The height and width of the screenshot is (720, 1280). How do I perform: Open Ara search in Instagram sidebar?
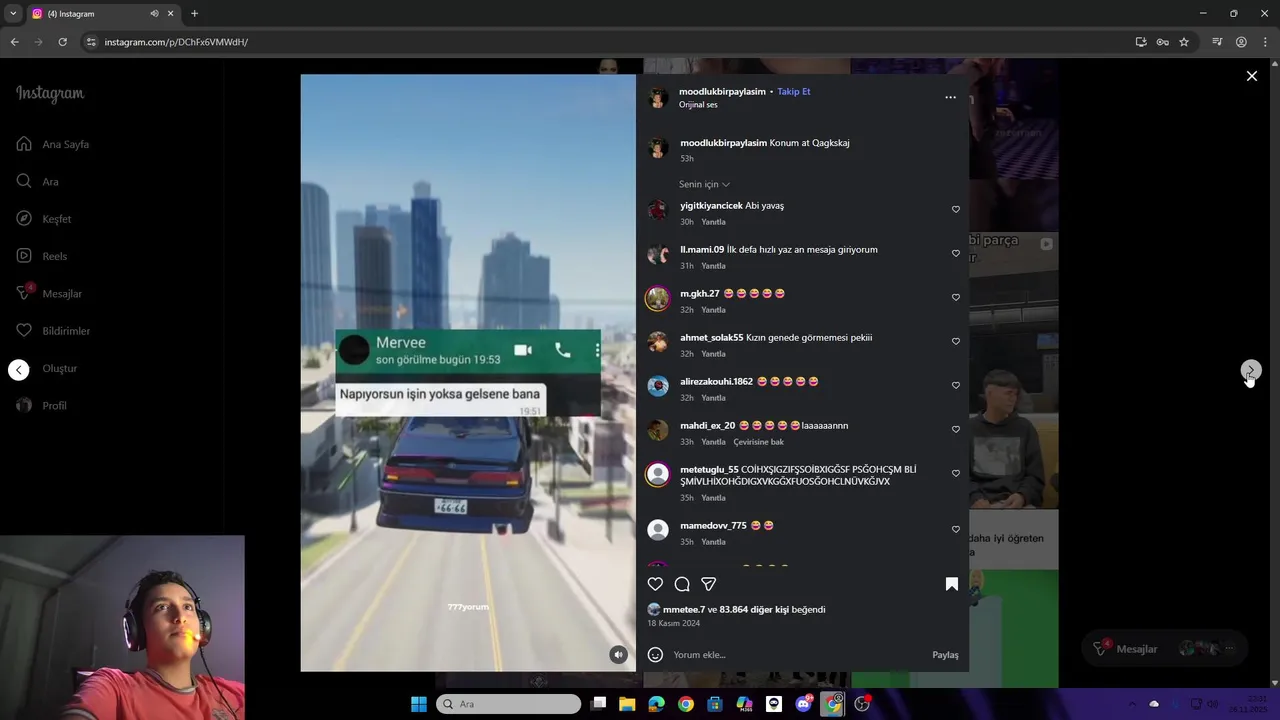click(x=24, y=181)
